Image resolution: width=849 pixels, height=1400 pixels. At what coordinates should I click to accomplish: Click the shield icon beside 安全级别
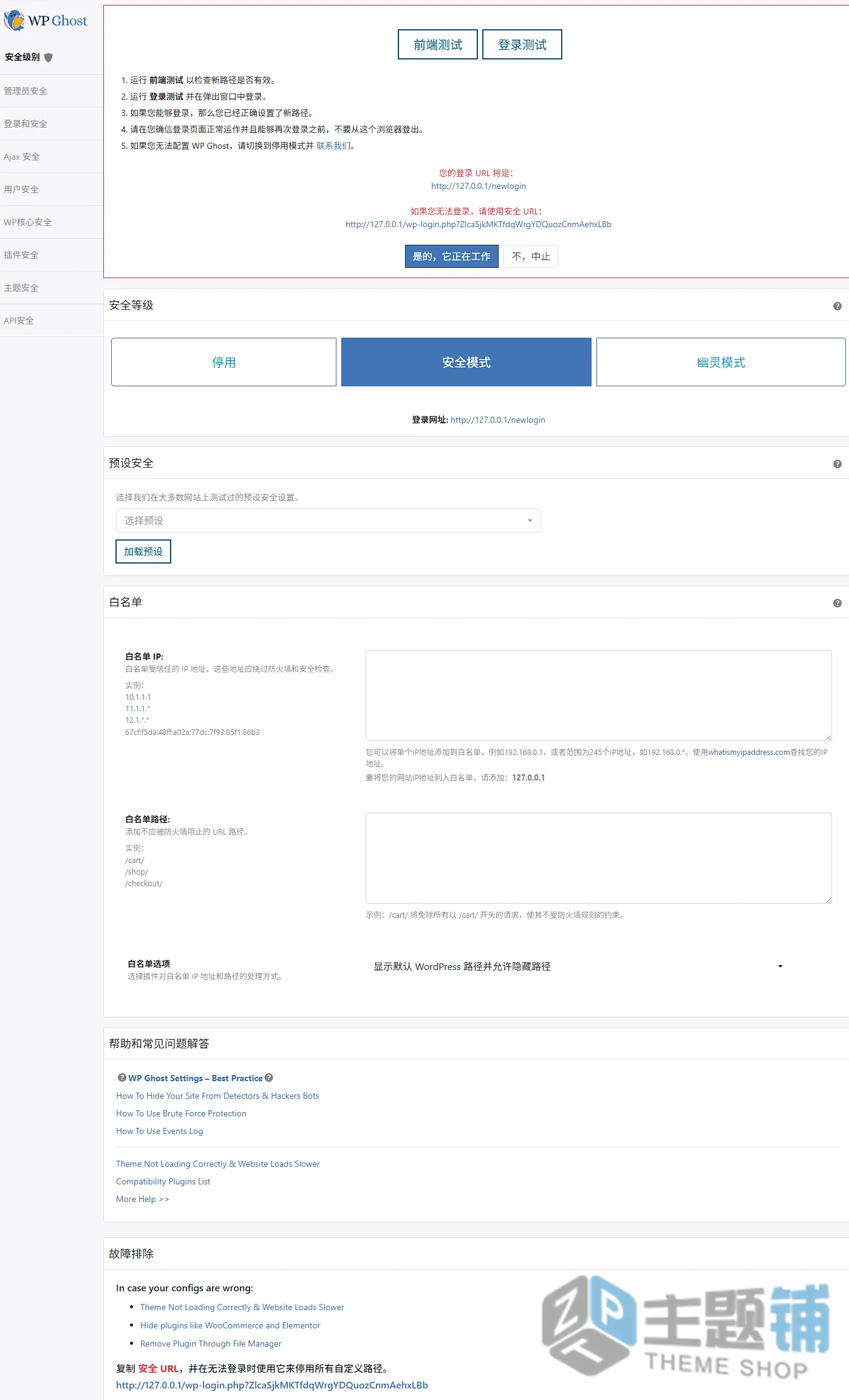(x=49, y=57)
